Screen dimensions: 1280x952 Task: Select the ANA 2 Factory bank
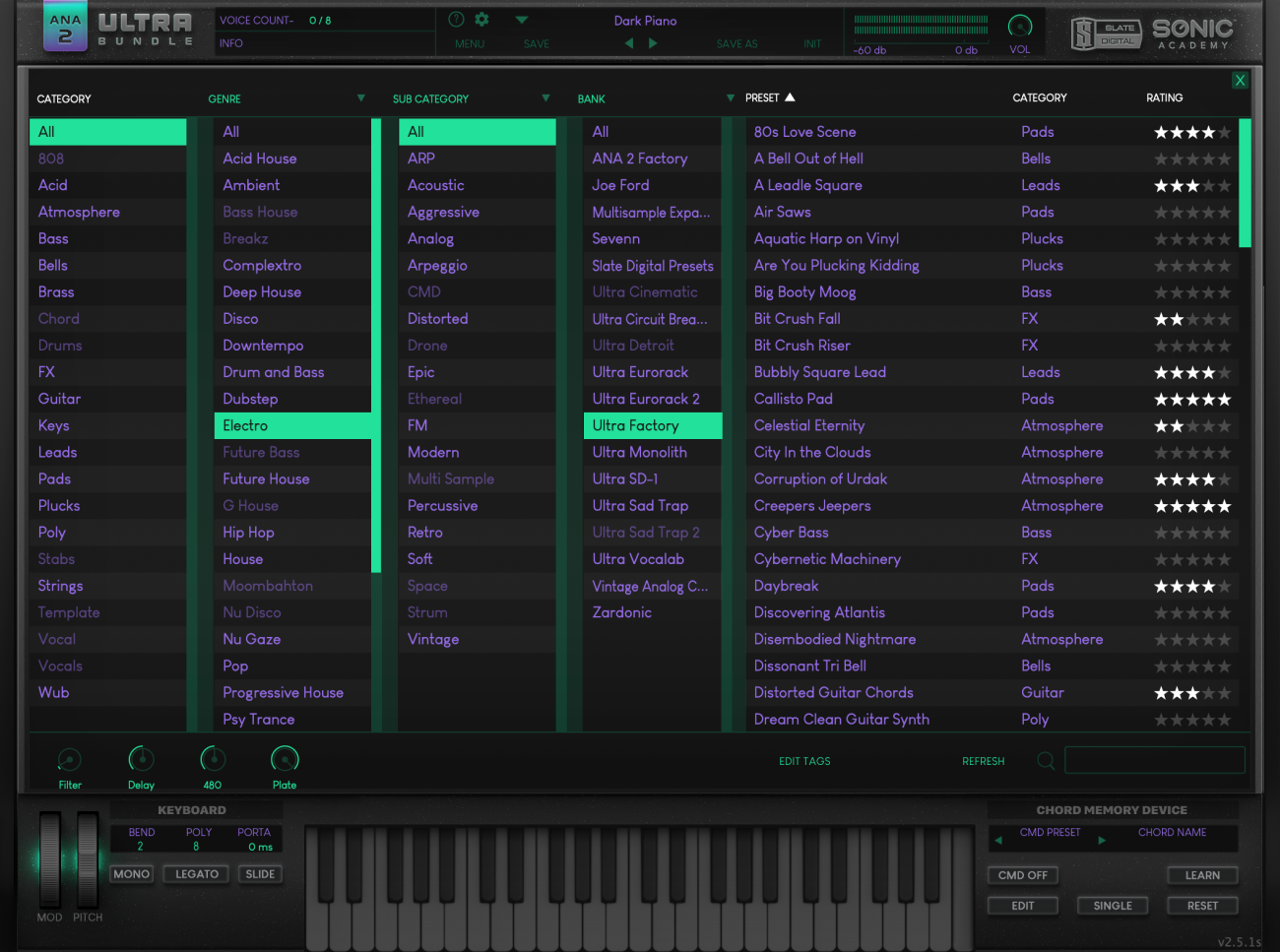(653, 159)
